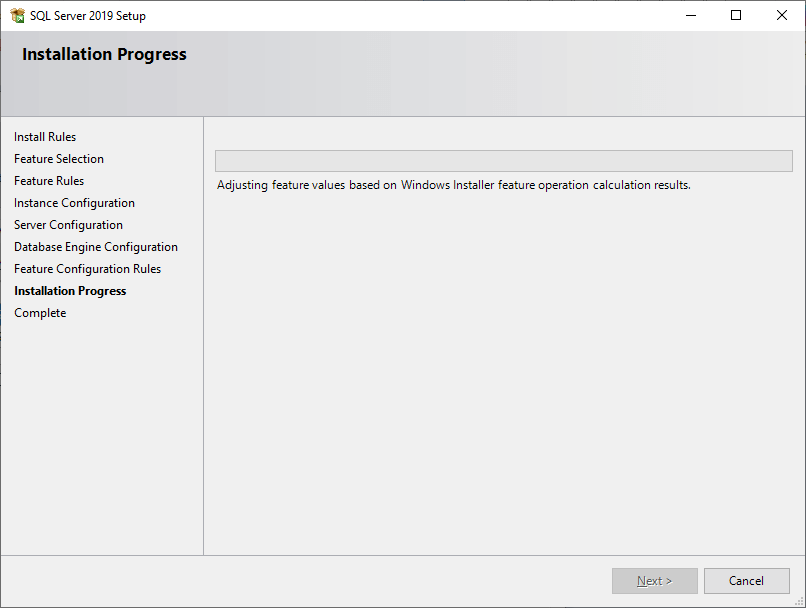This screenshot has height=608, width=806.
Task: Select Feature Rules from the navigation pane
Action: click(48, 180)
